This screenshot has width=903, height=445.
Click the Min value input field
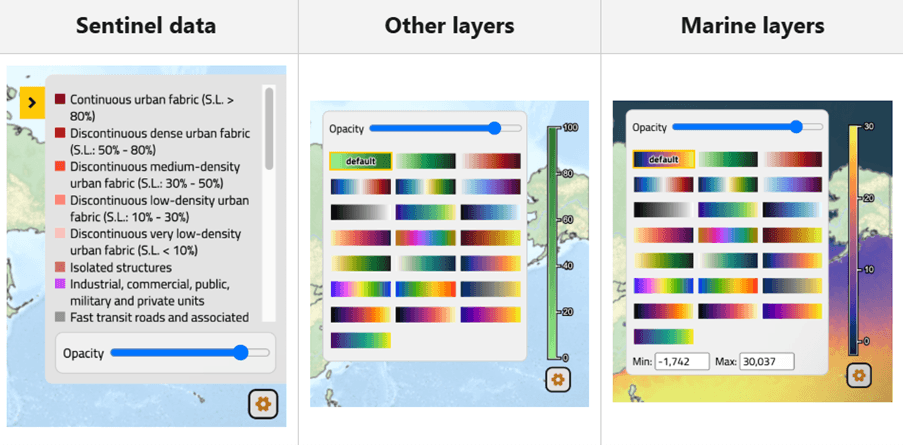(681, 362)
